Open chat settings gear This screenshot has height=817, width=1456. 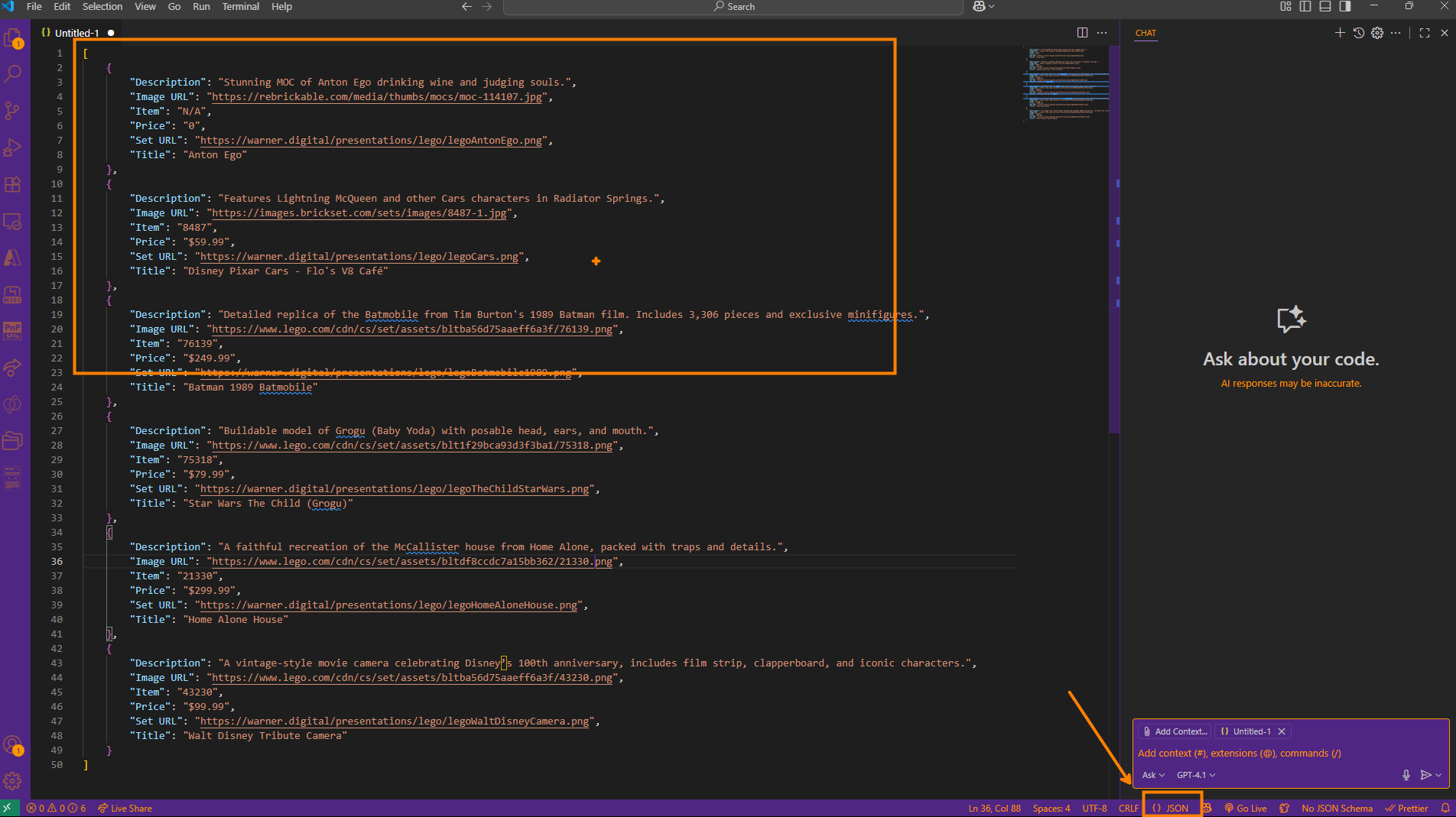pos(1377,33)
